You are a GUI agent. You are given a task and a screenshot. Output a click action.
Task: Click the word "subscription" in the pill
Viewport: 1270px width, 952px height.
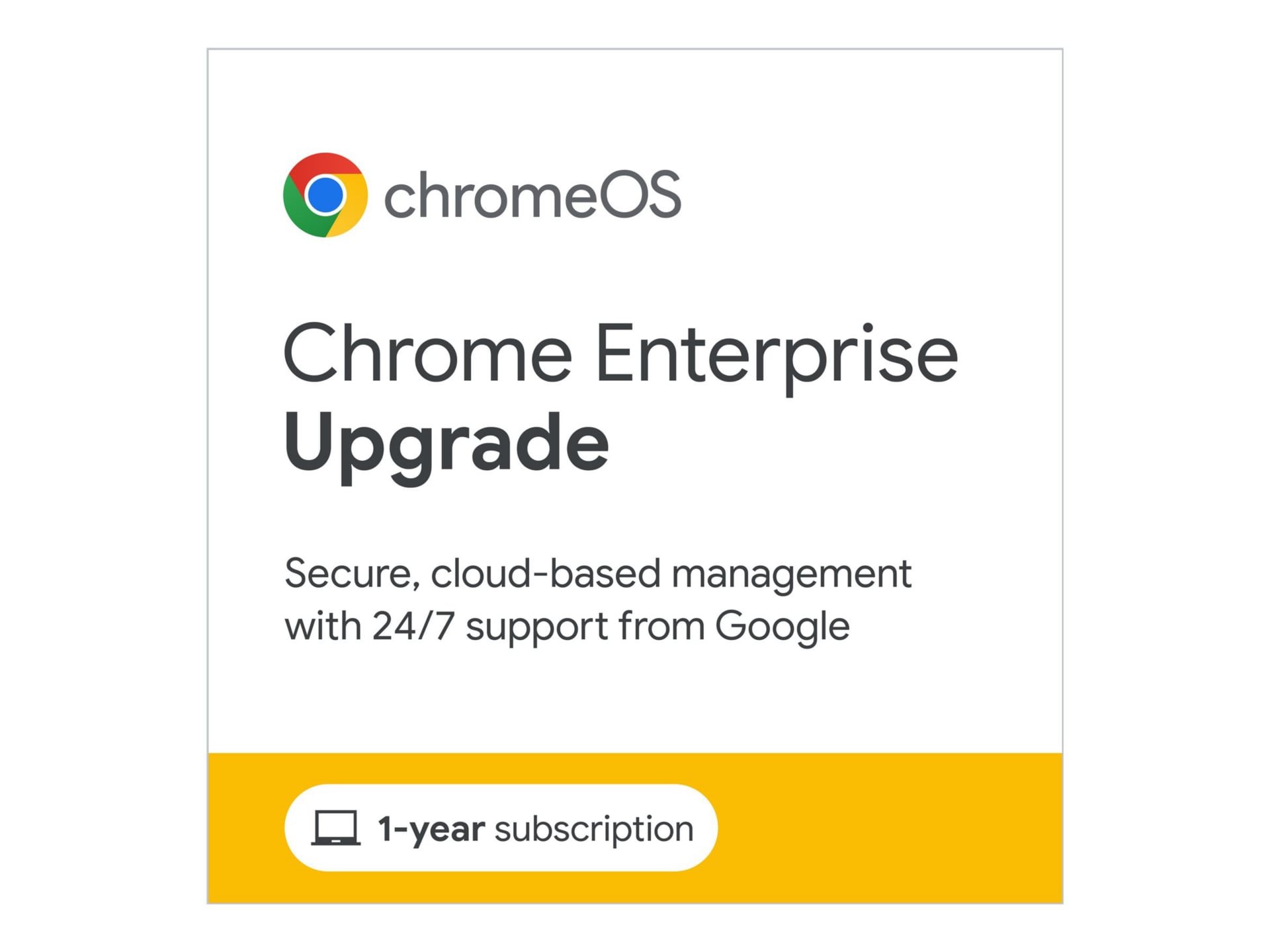tap(594, 828)
